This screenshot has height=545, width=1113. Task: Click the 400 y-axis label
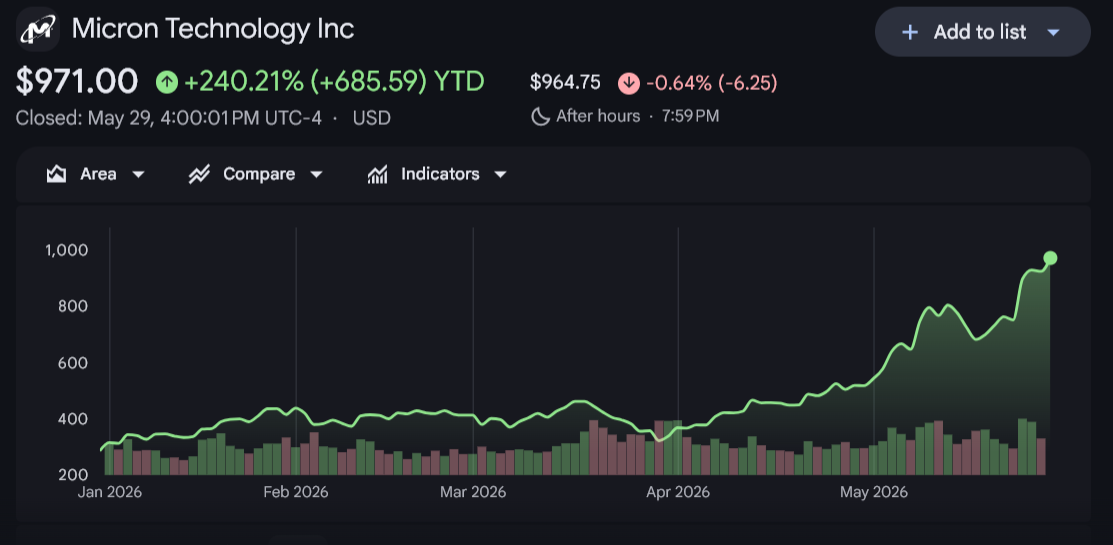click(73, 419)
